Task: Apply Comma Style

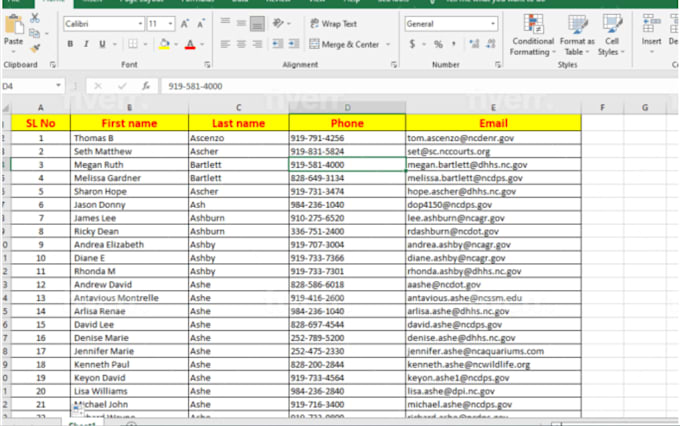Action: (x=454, y=44)
